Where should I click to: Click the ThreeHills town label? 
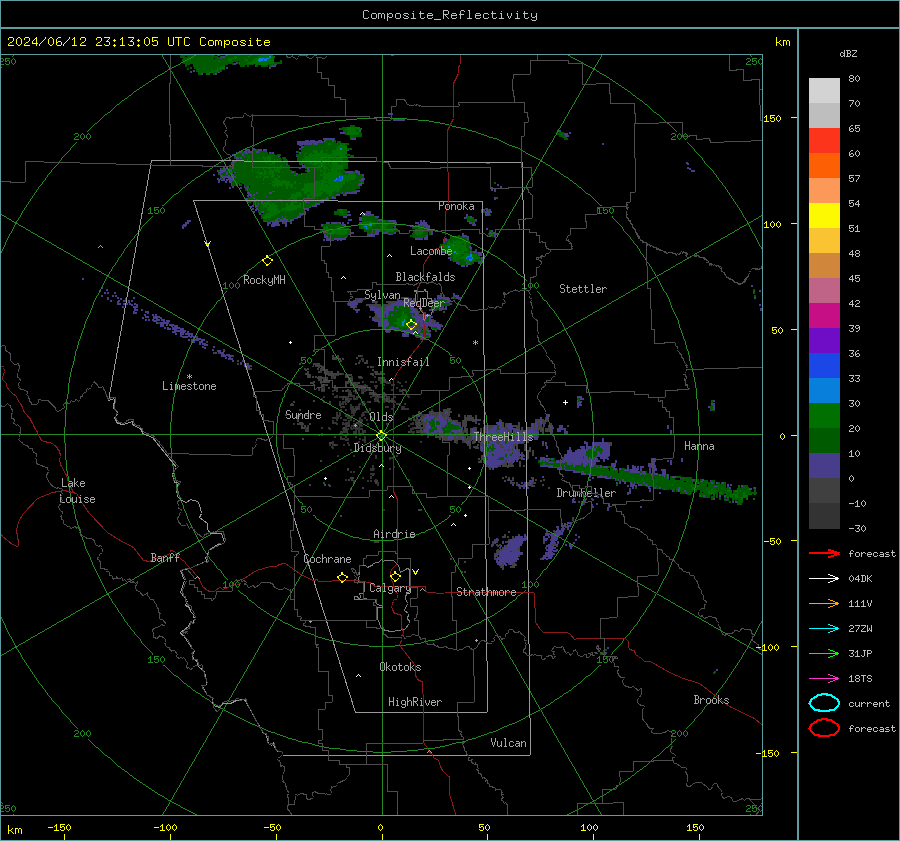click(503, 437)
